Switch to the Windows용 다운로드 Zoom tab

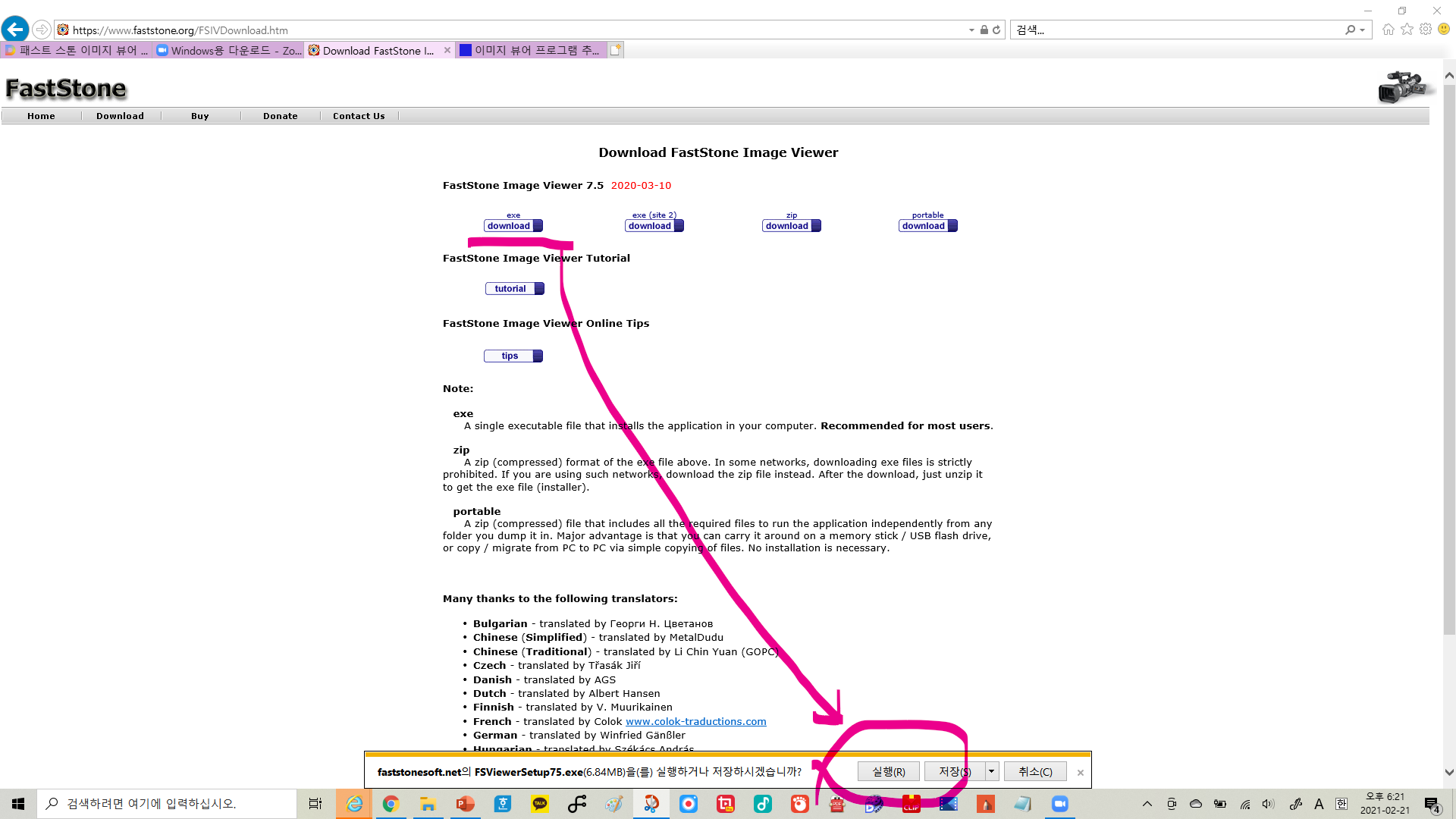(x=229, y=50)
